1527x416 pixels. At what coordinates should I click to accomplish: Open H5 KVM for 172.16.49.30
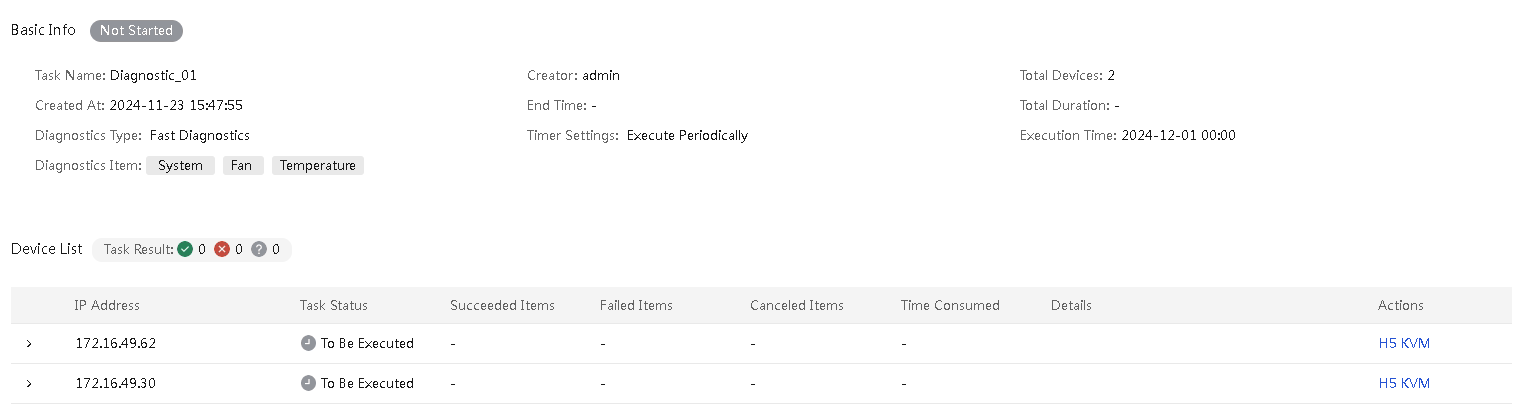tap(1404, 383)
